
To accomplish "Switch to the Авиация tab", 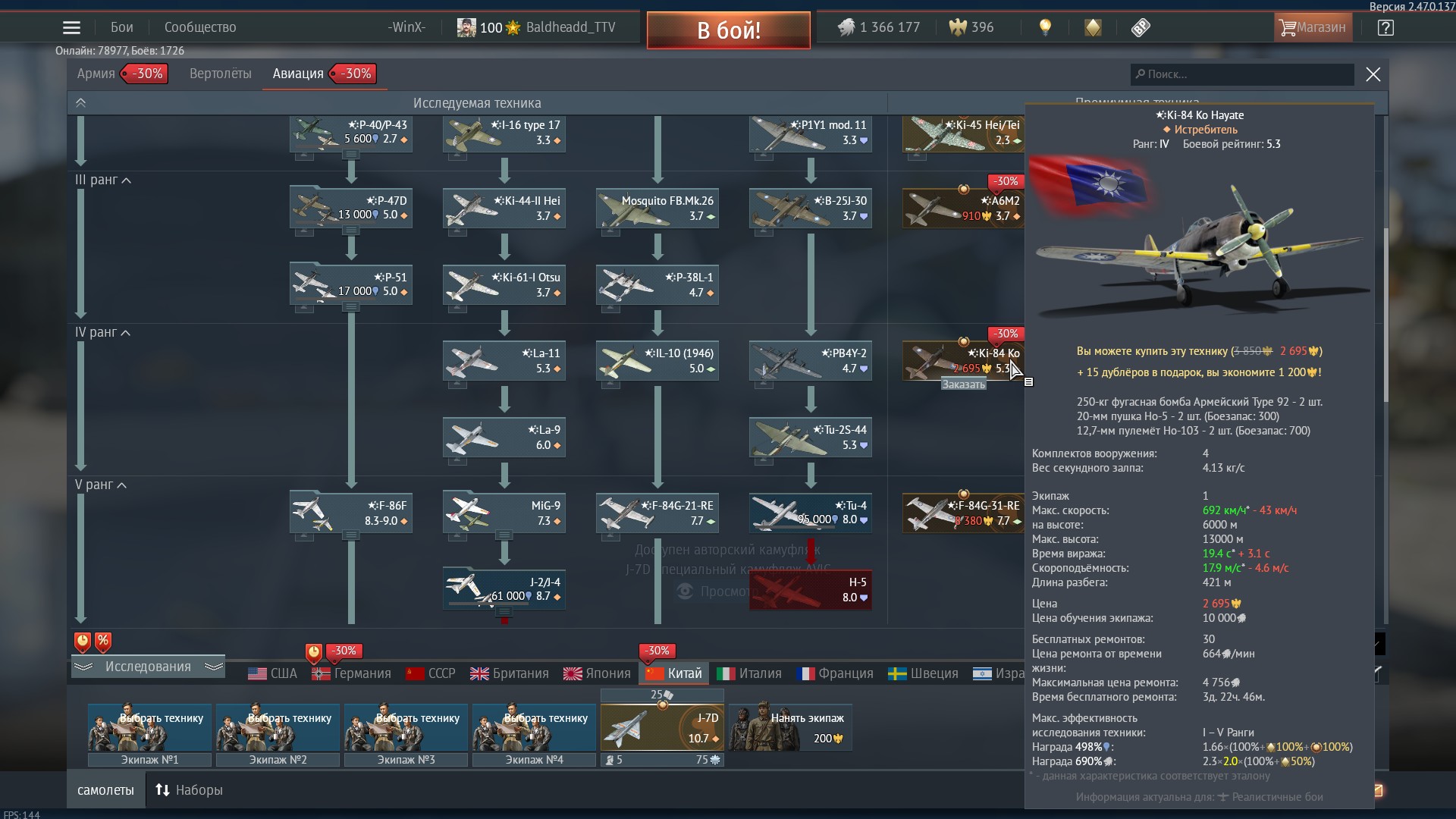I will click(298, 74).
